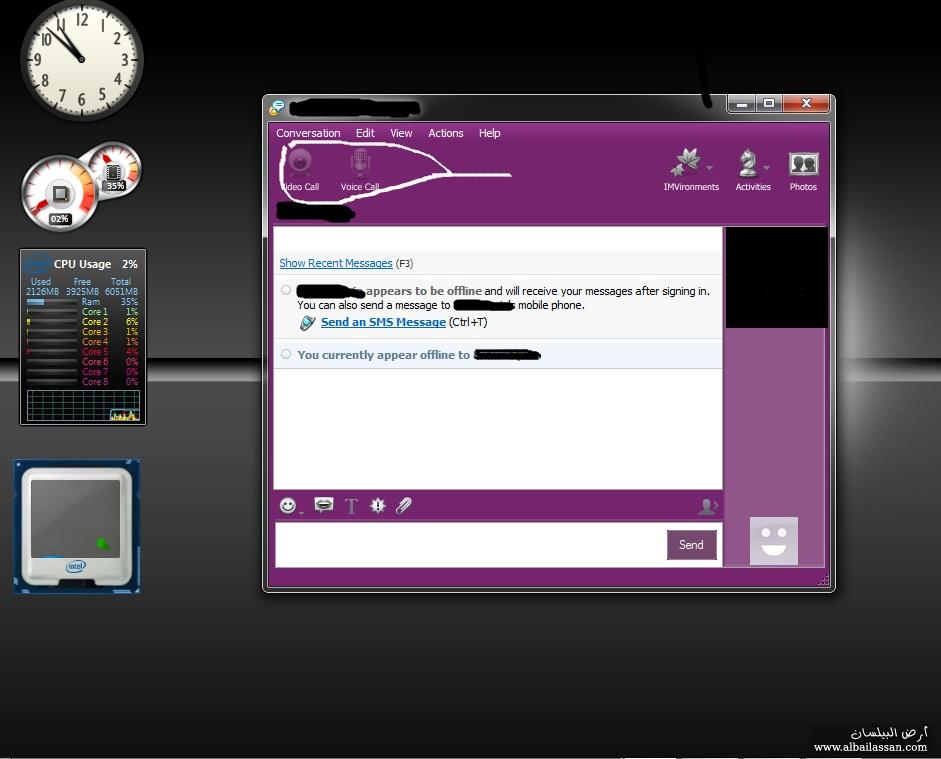Viewport: 941px width, 759px height.
Task: Expand the IMVironments dropdown arrow
Action: click(x=709, y=167)
